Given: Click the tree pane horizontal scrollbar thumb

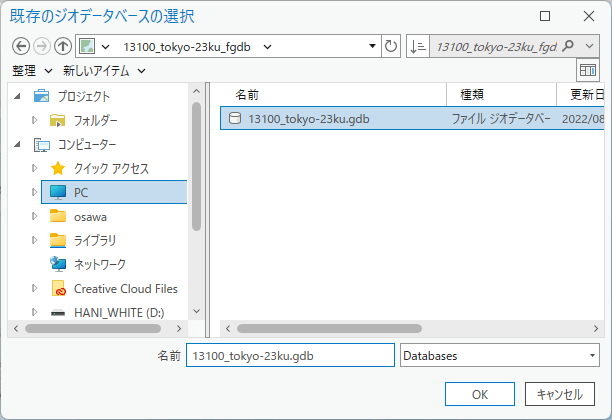Looking at the screenshot, I should coord(93,328).
